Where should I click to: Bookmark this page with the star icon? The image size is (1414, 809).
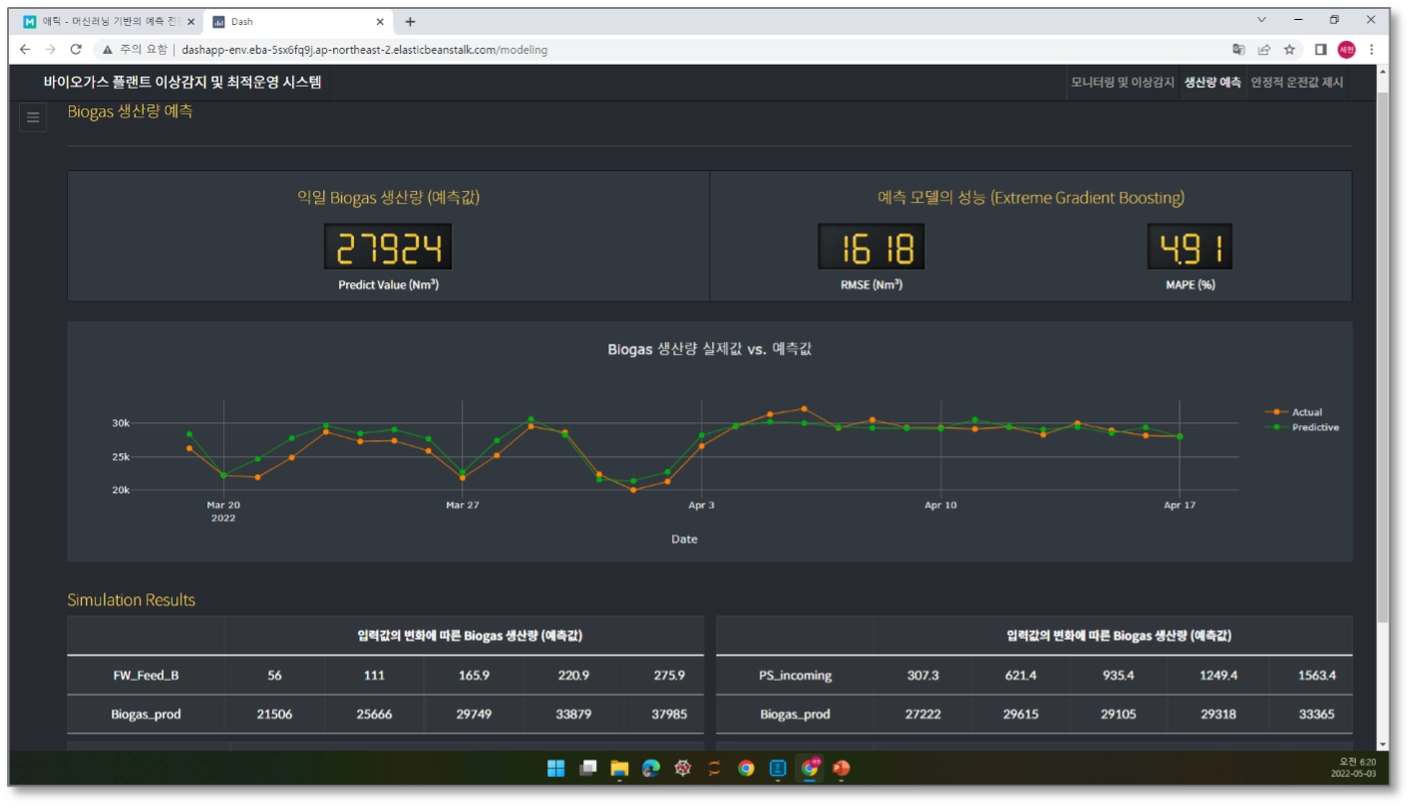(1290, 49)
